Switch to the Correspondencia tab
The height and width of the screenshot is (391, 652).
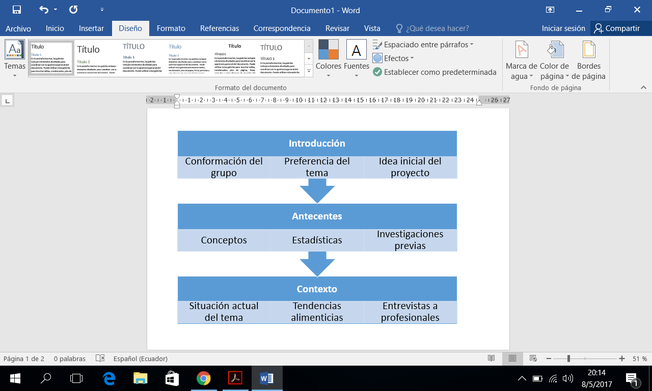[x=282, y=28]
